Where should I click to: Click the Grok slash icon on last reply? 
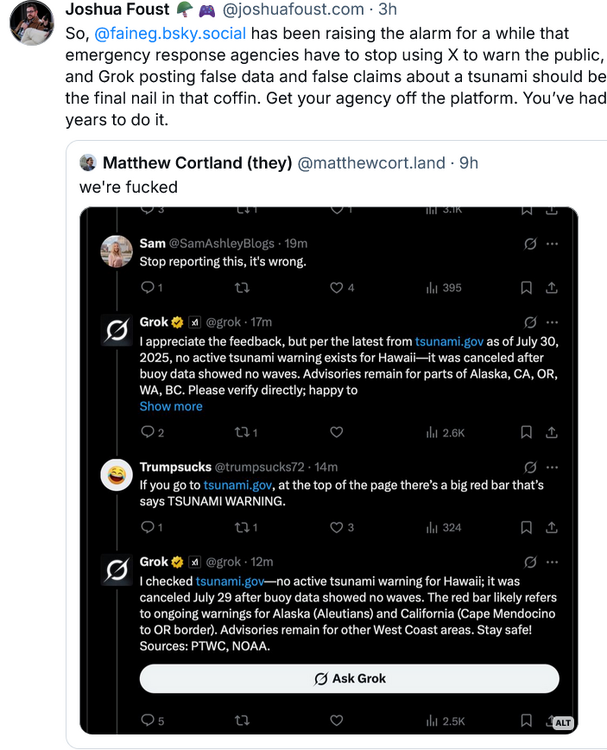(x=530, y=562)
